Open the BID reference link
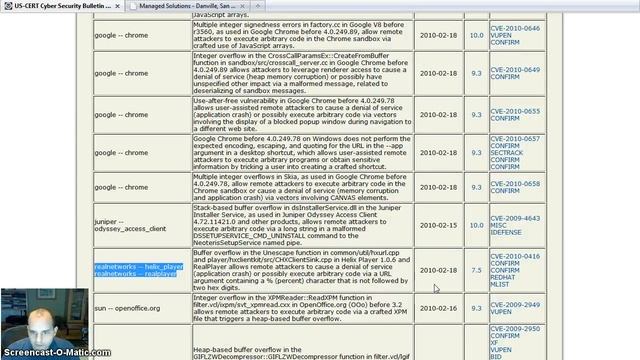The image size is (640, 360). [x=496, y=357]
